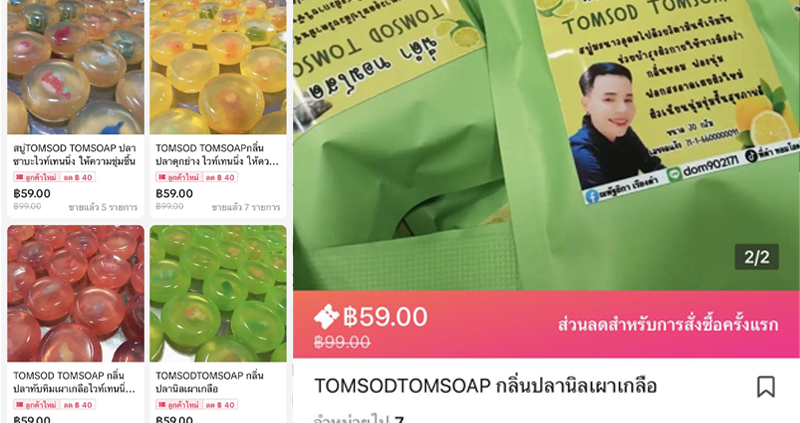Click the coupon ticket icon beside ฿59.00

tap(327, 317)
